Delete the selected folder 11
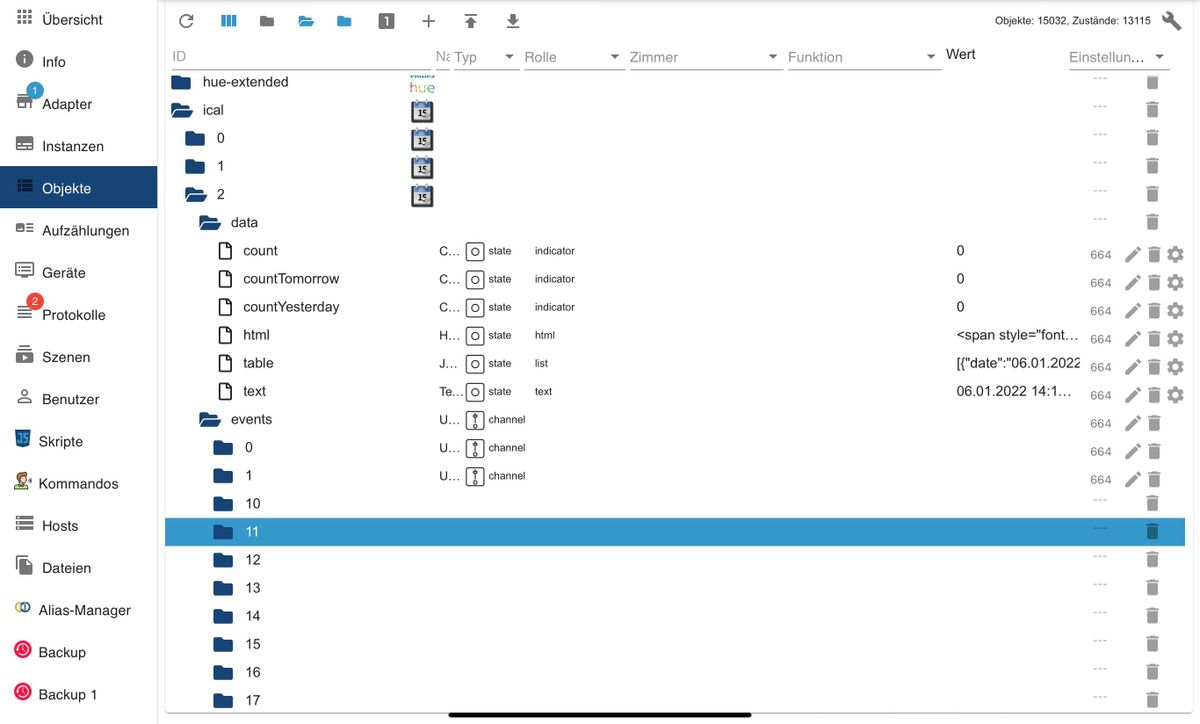The image size is (1200, 724). point(1152,532)
